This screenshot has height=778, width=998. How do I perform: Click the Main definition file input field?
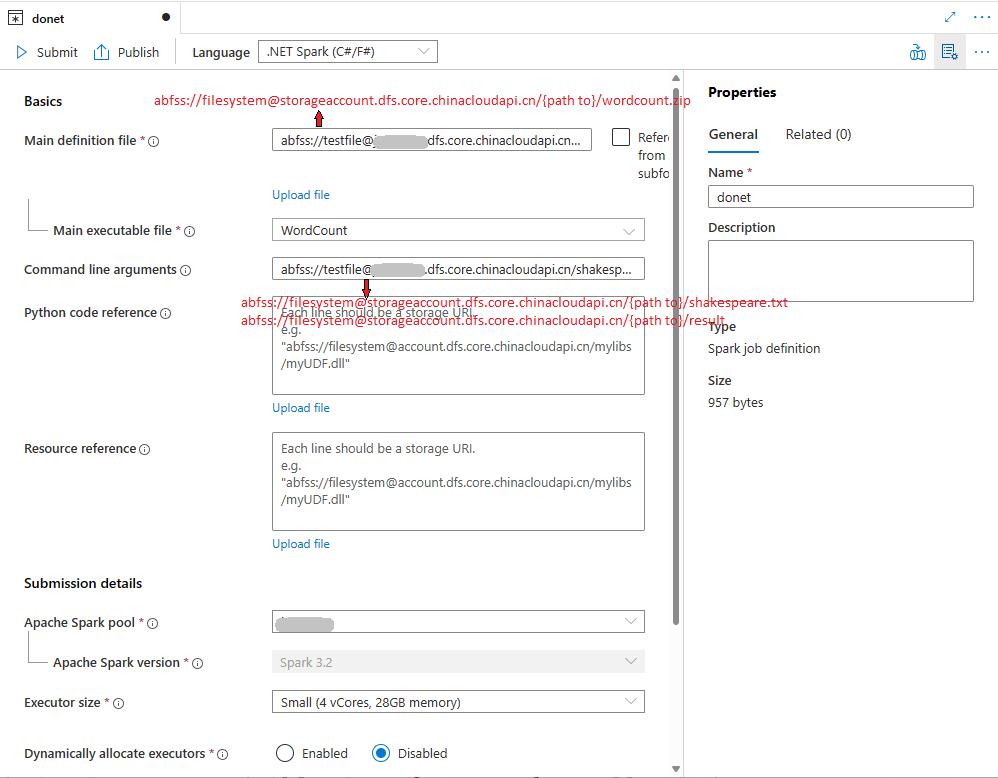click(432, 140)
